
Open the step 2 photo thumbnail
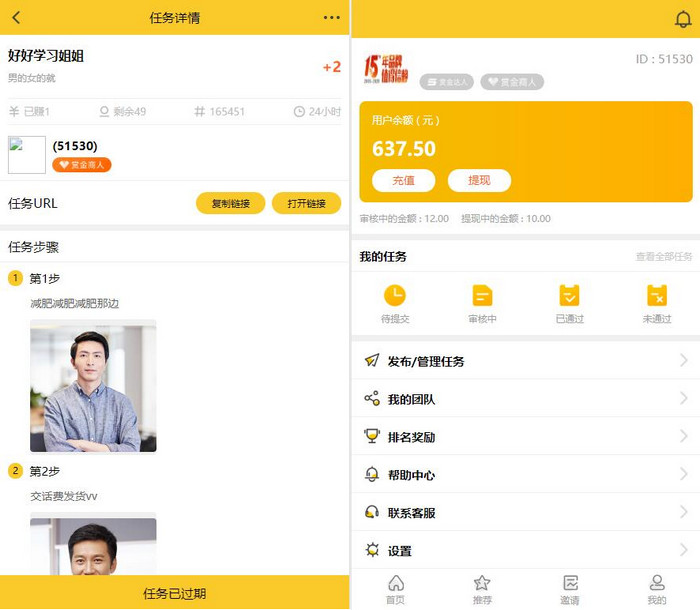coord(93,546)
